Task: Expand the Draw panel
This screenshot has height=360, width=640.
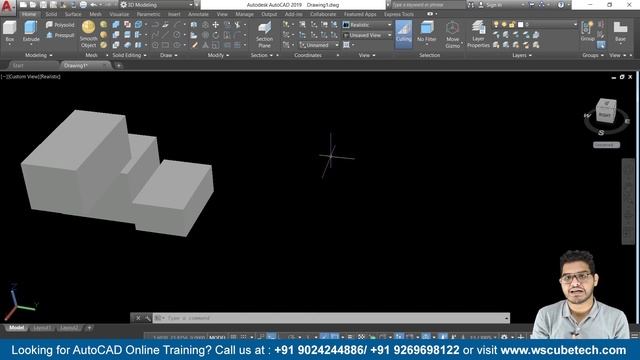Action: (169, 55)
